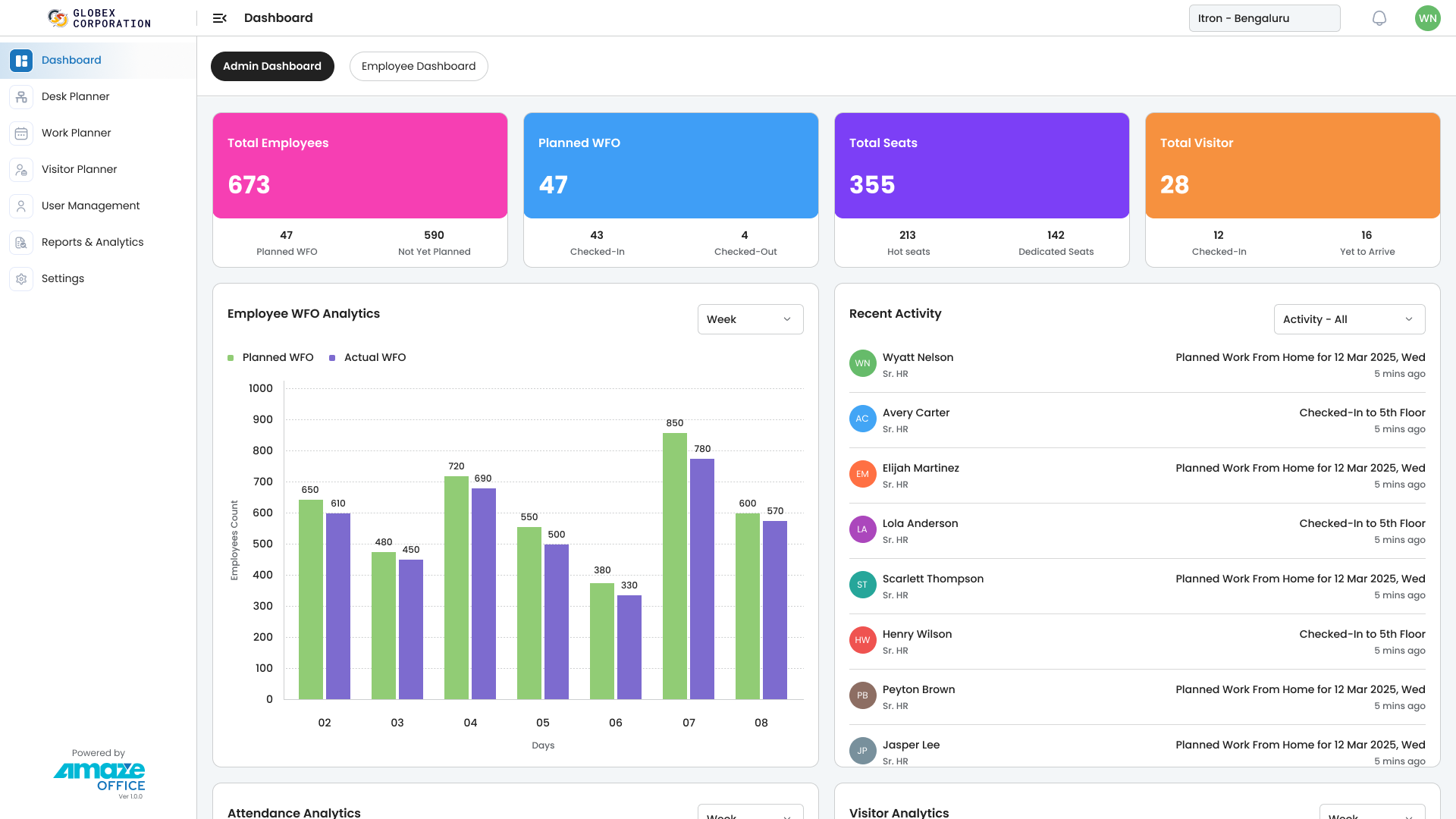Screen dimensions: 1456x819
Task: Open the WN user avatar menu
Action: click(x=1427, y=17)
